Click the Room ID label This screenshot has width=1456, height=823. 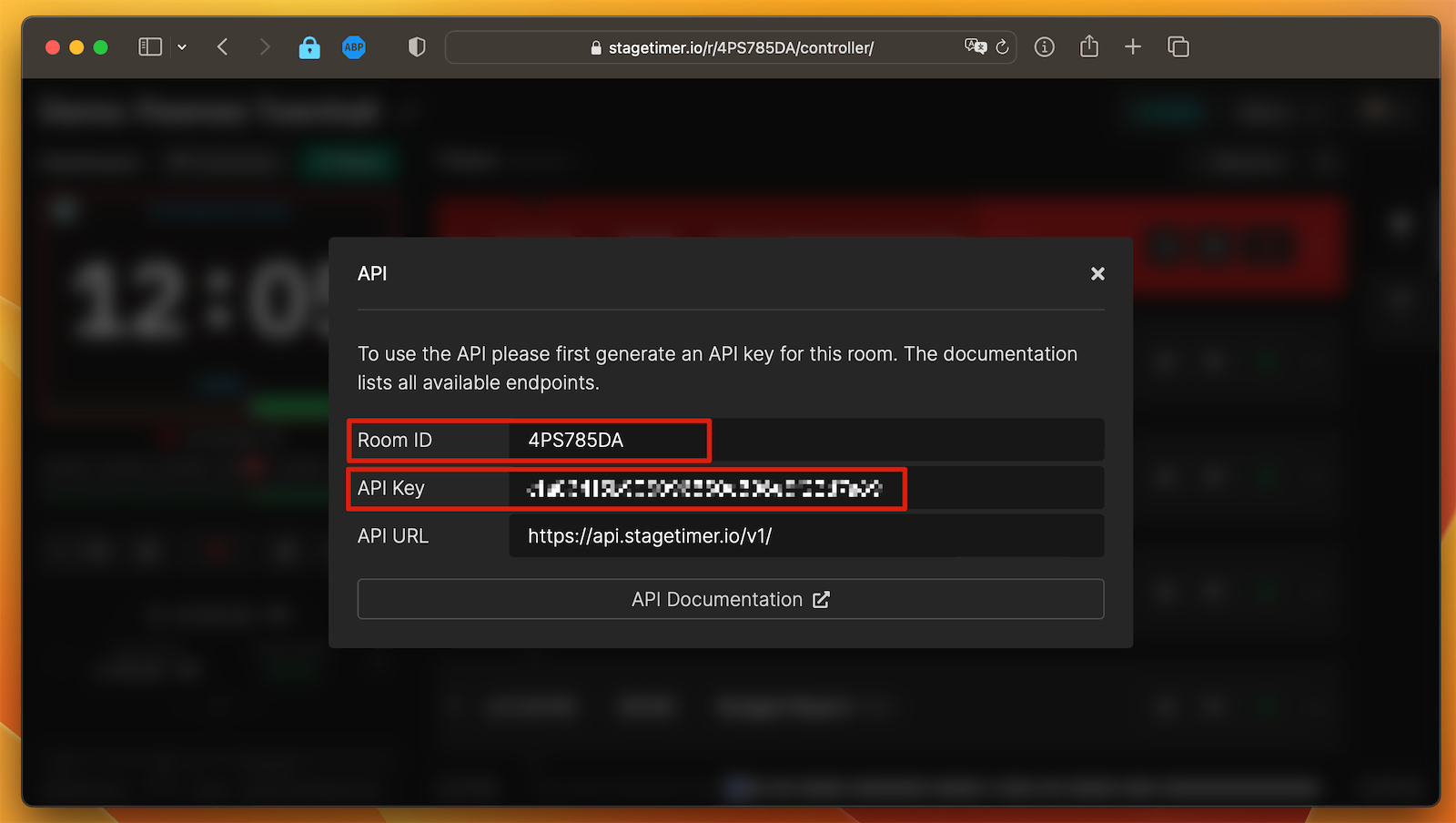click(395, 441)
